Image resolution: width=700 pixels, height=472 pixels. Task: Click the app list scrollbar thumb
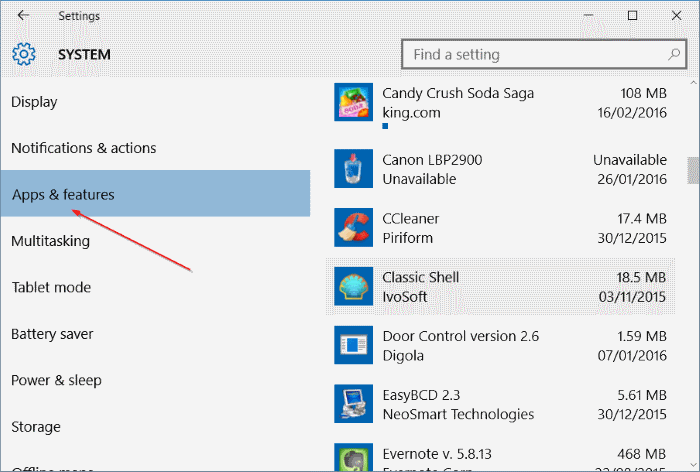tap(693, 170)
